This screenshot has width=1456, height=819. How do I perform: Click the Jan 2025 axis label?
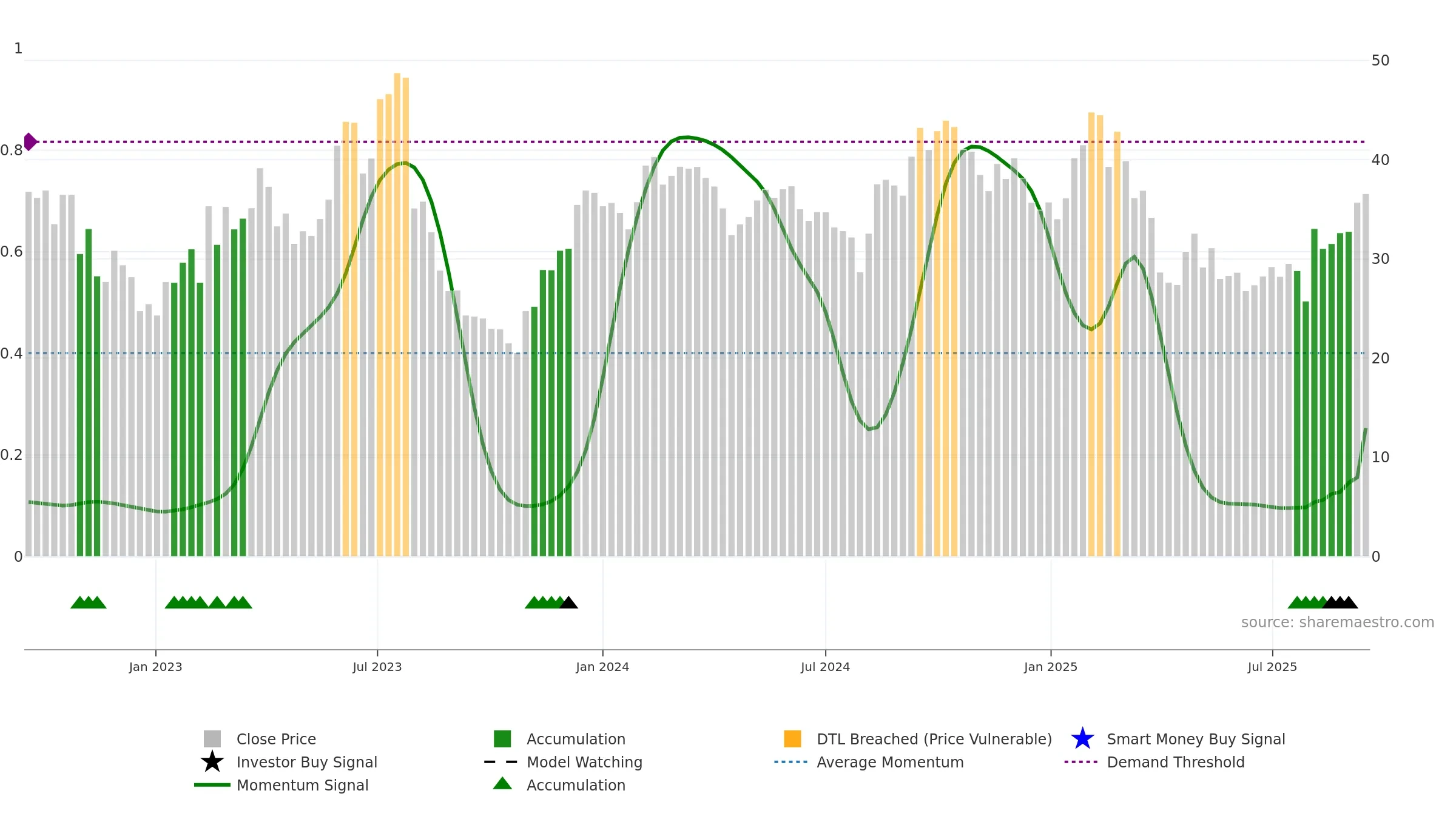pos(1051,667)
